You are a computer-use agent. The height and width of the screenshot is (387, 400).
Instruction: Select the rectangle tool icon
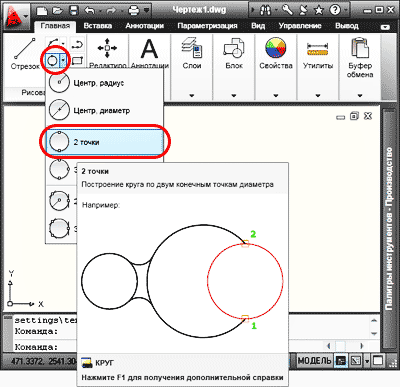[x=77, y=61]
